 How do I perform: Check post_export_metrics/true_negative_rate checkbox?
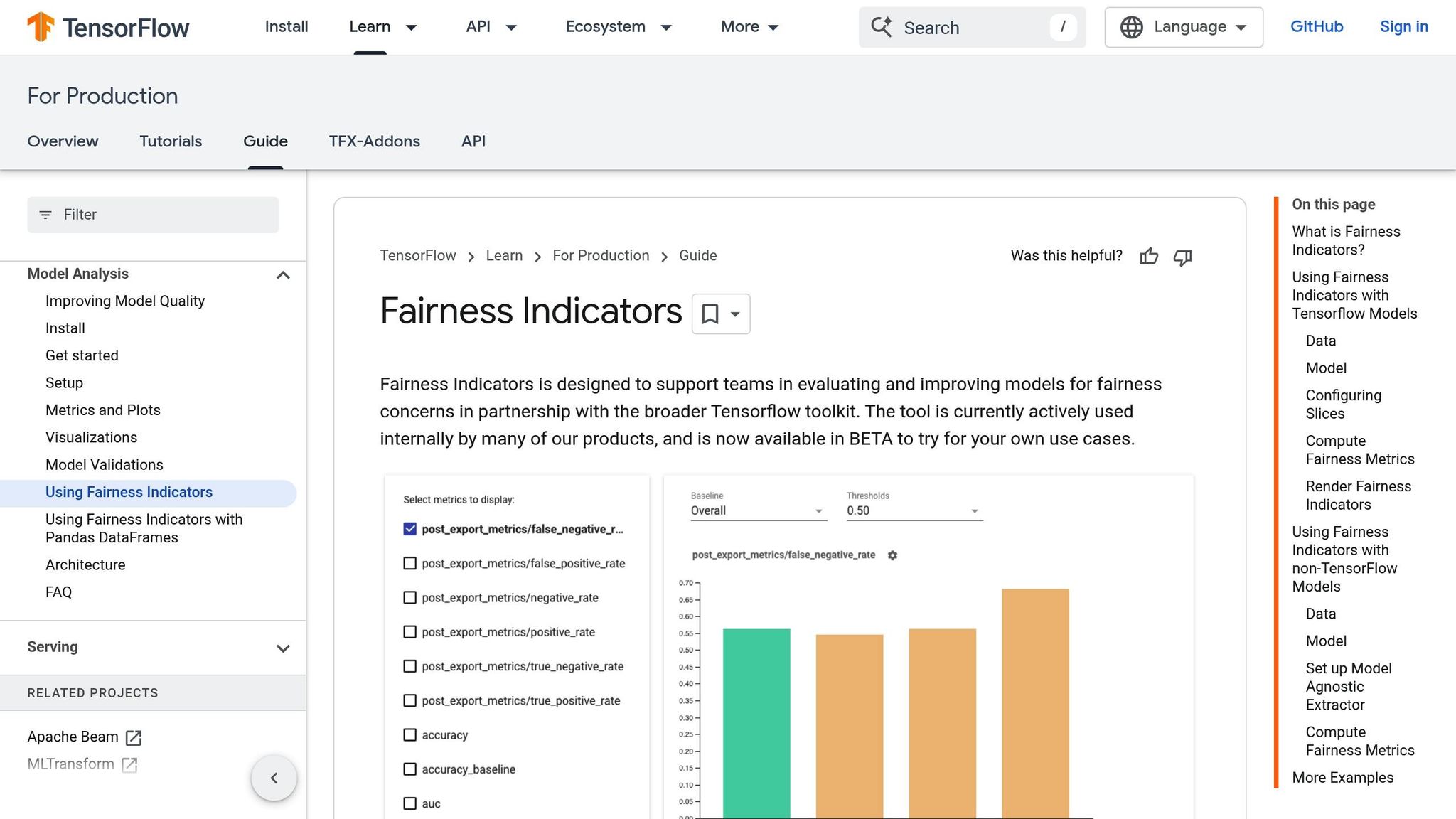(x=409, y=666)
